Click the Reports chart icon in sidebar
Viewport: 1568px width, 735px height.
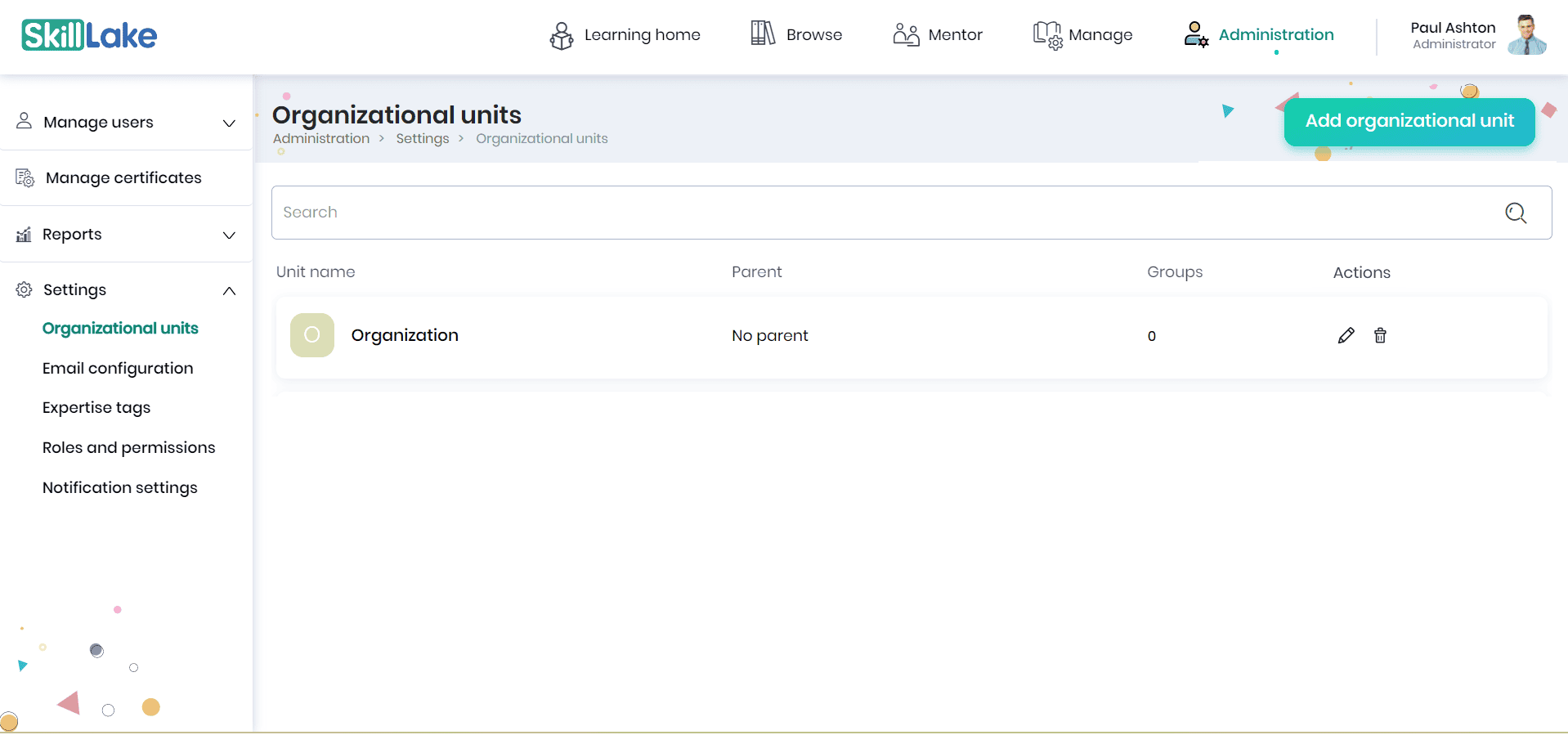pyautogui.click(x=25, y=235)
